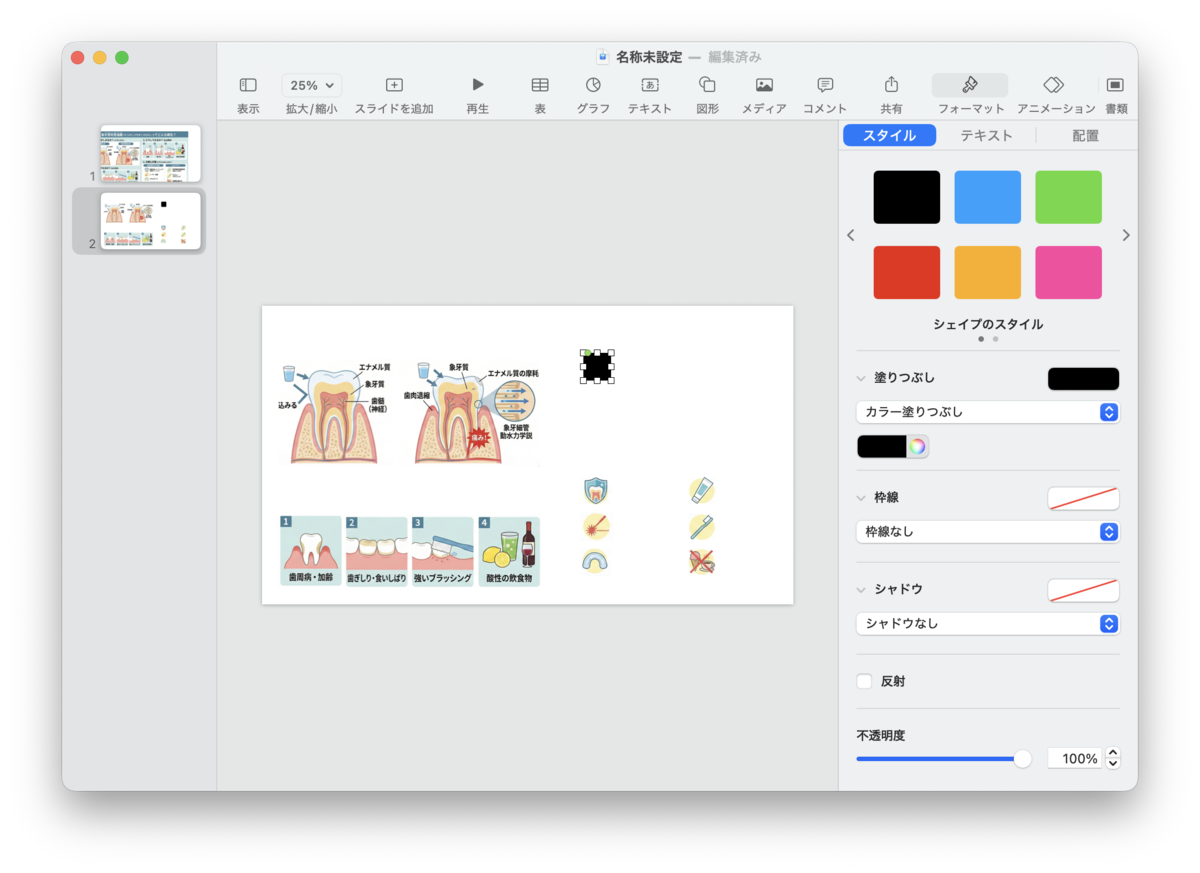Image resolution: width=1200 pixels, height=873 pixels.
Task: Select the healthy tooth diagram image
Action: click(x=334, y=413)
